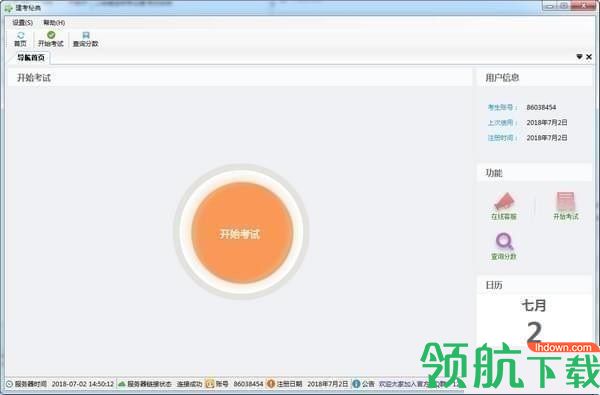
Task: Click the 用户信息 panel header
Action: 535,78
